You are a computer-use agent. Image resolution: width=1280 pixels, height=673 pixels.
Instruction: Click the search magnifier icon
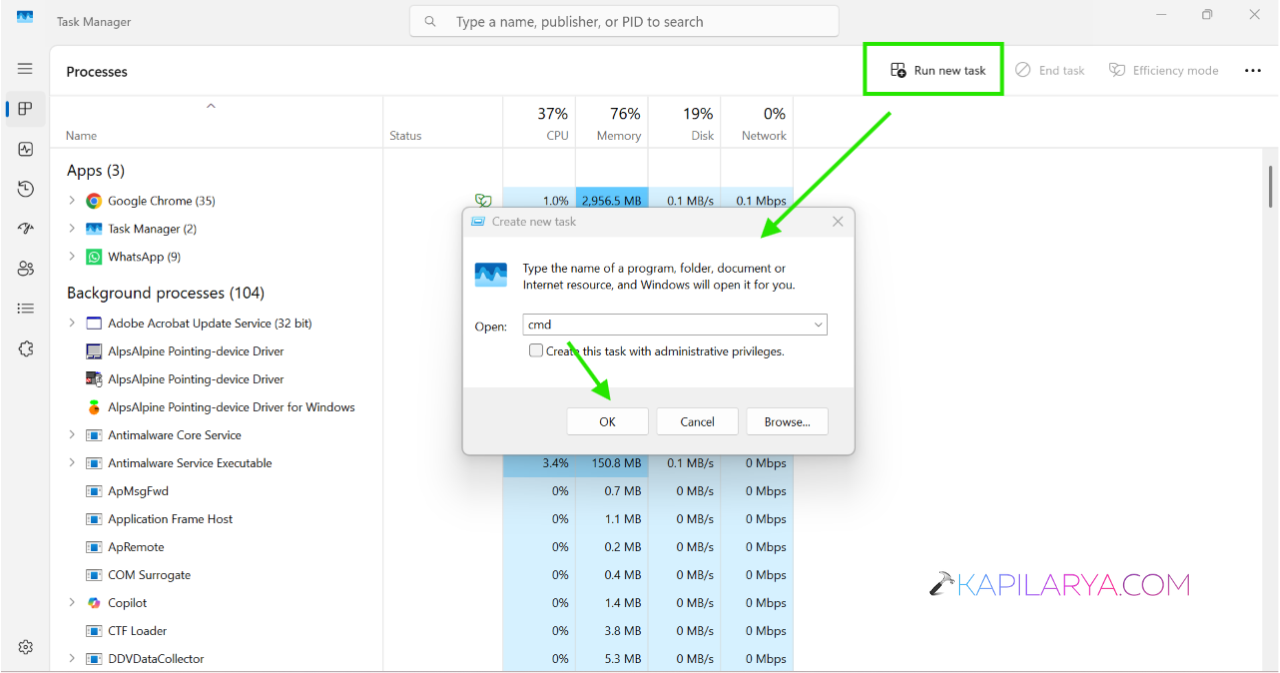point(430,21)
